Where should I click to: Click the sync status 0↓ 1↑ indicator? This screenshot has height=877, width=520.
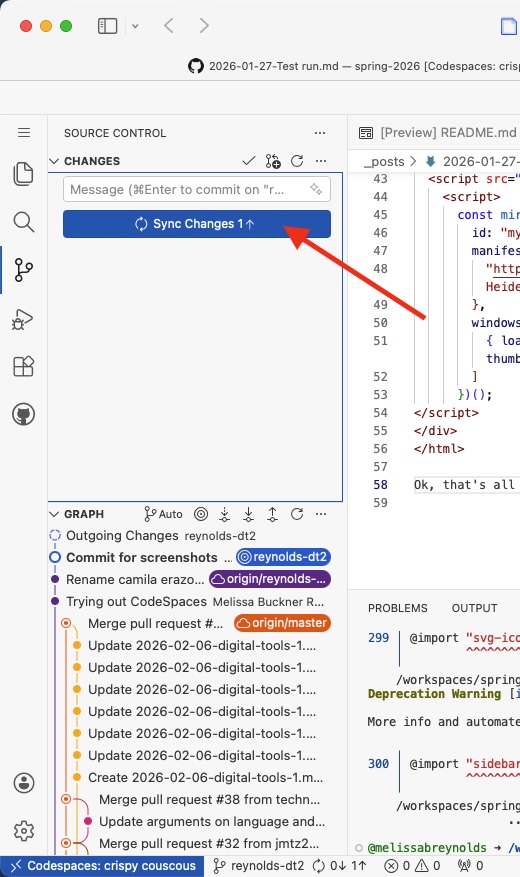339,866
